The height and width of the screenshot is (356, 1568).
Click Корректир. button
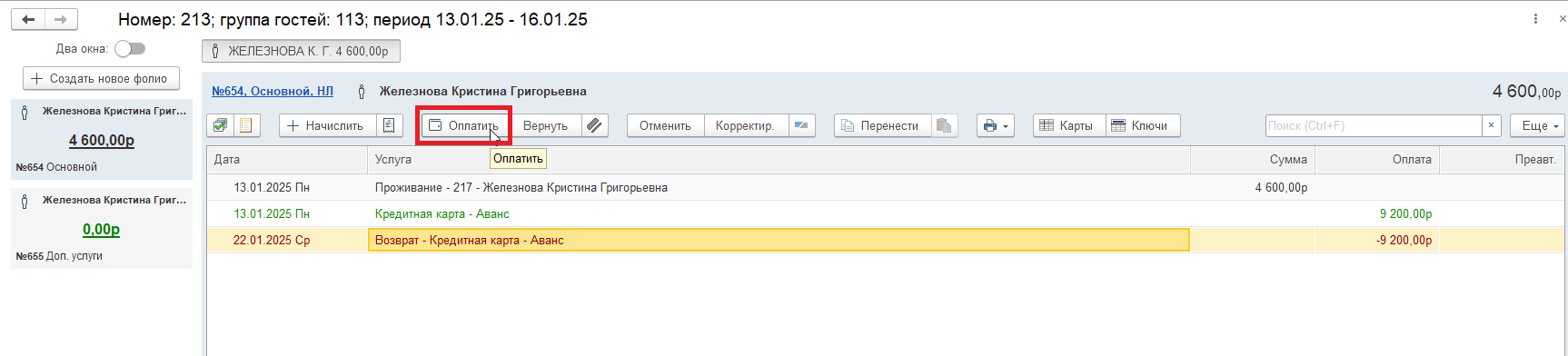(x=745, y=125)
